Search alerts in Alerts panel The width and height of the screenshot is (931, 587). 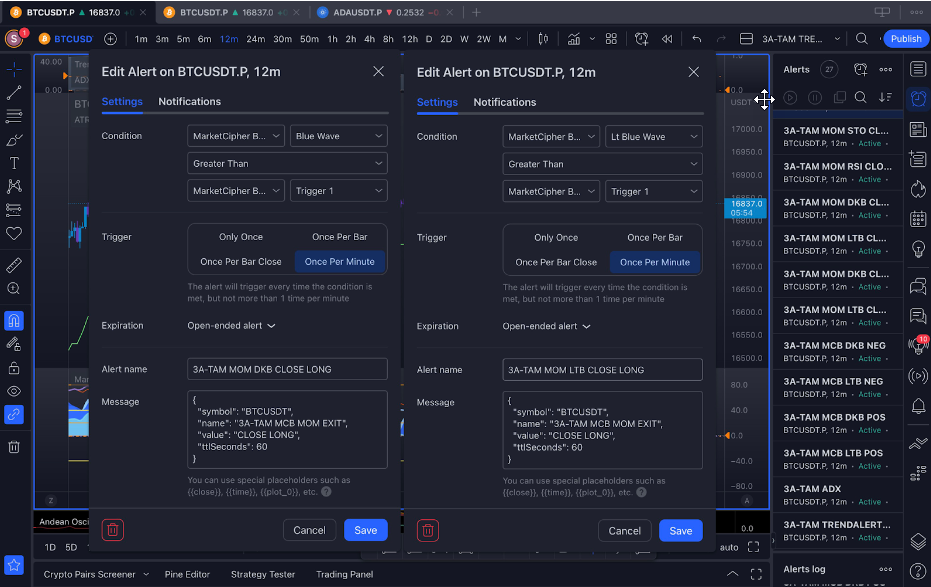tap(860, 97)
